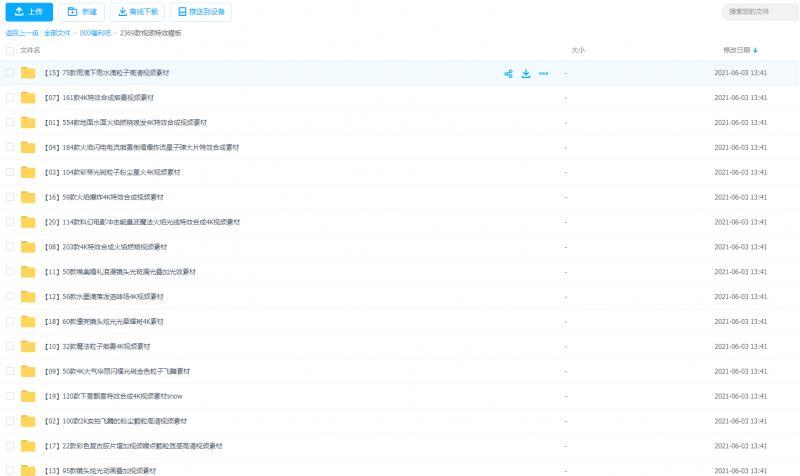Mark the checkbox for the [08] folder
Image resolution: width=800 pixels, height=476 pixels.
10,247
